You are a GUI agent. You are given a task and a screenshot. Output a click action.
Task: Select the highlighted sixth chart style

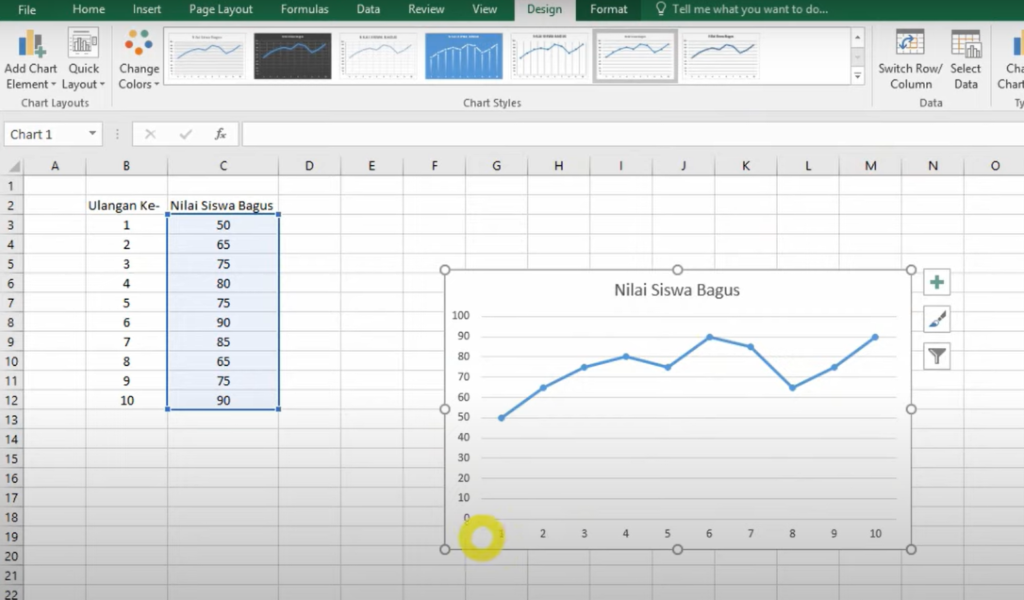click(635, 56)
